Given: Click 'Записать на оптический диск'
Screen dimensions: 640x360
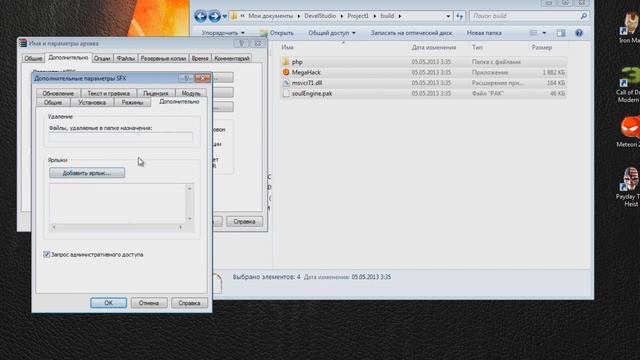Looking at the screenshot, I should (x=411, y=33).
